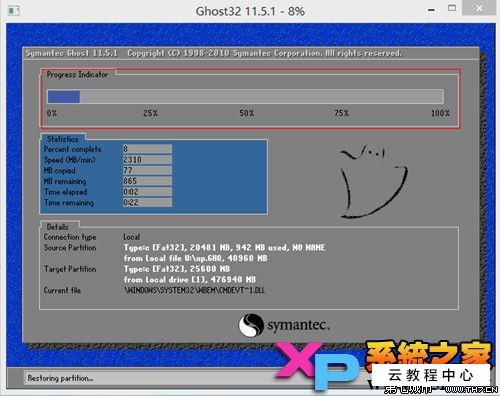500x396 pixels.
Task: Click the Percent complete label
Action: click(x=73, y=149)
